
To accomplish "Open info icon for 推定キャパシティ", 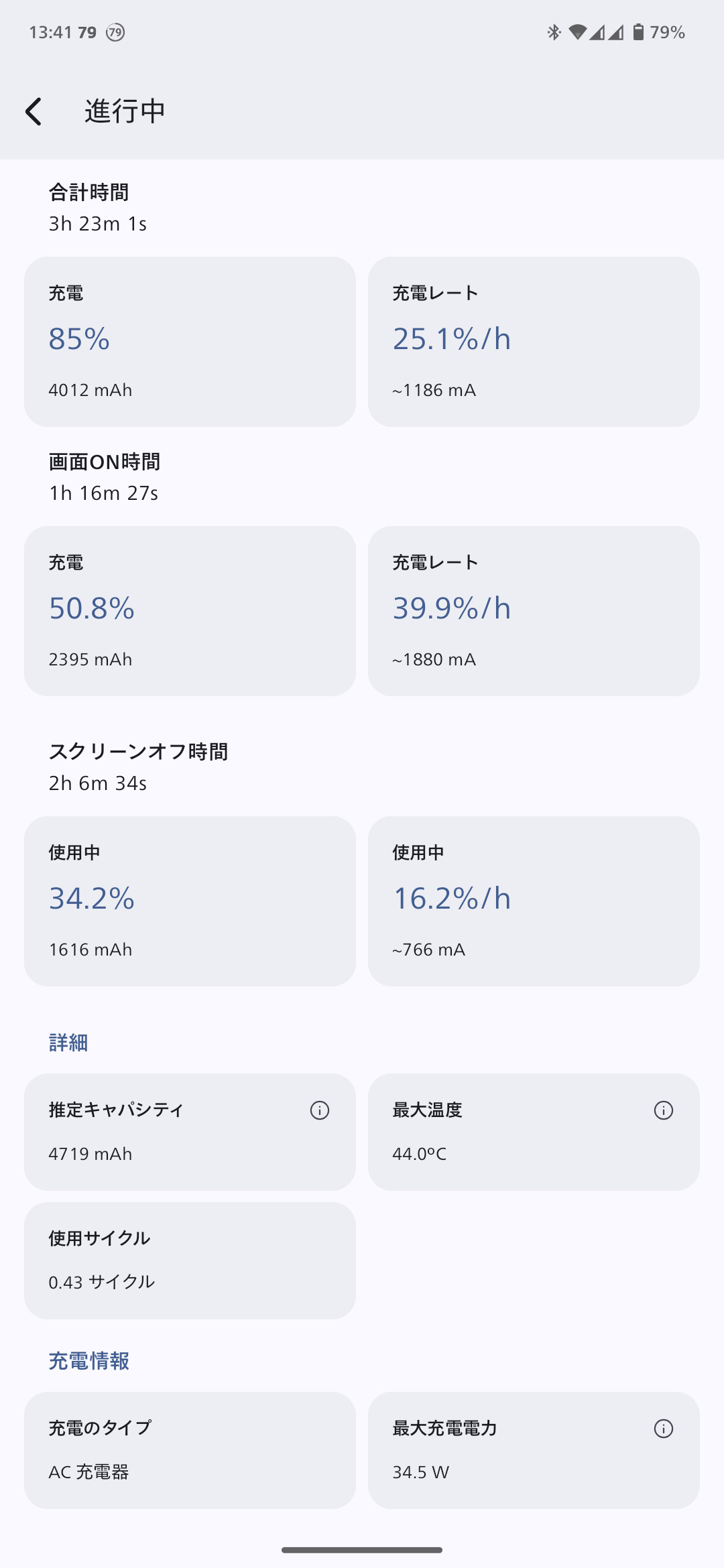I will point(320,1110).
